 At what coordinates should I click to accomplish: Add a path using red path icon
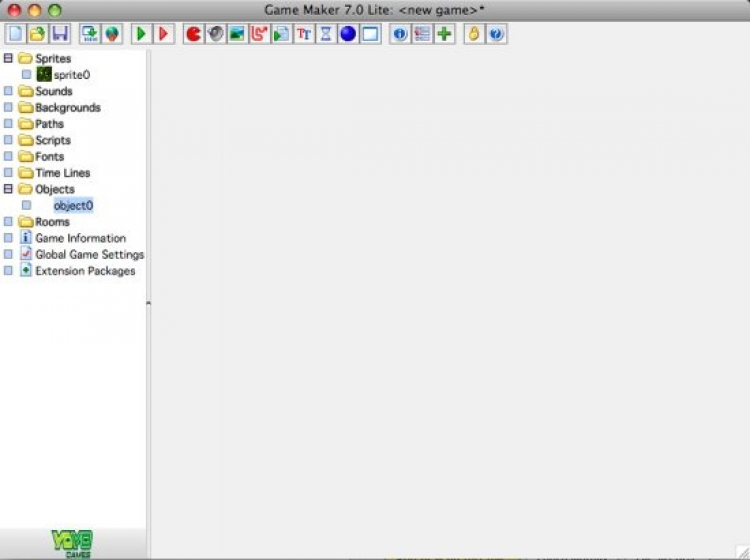(x=259, y=34)
